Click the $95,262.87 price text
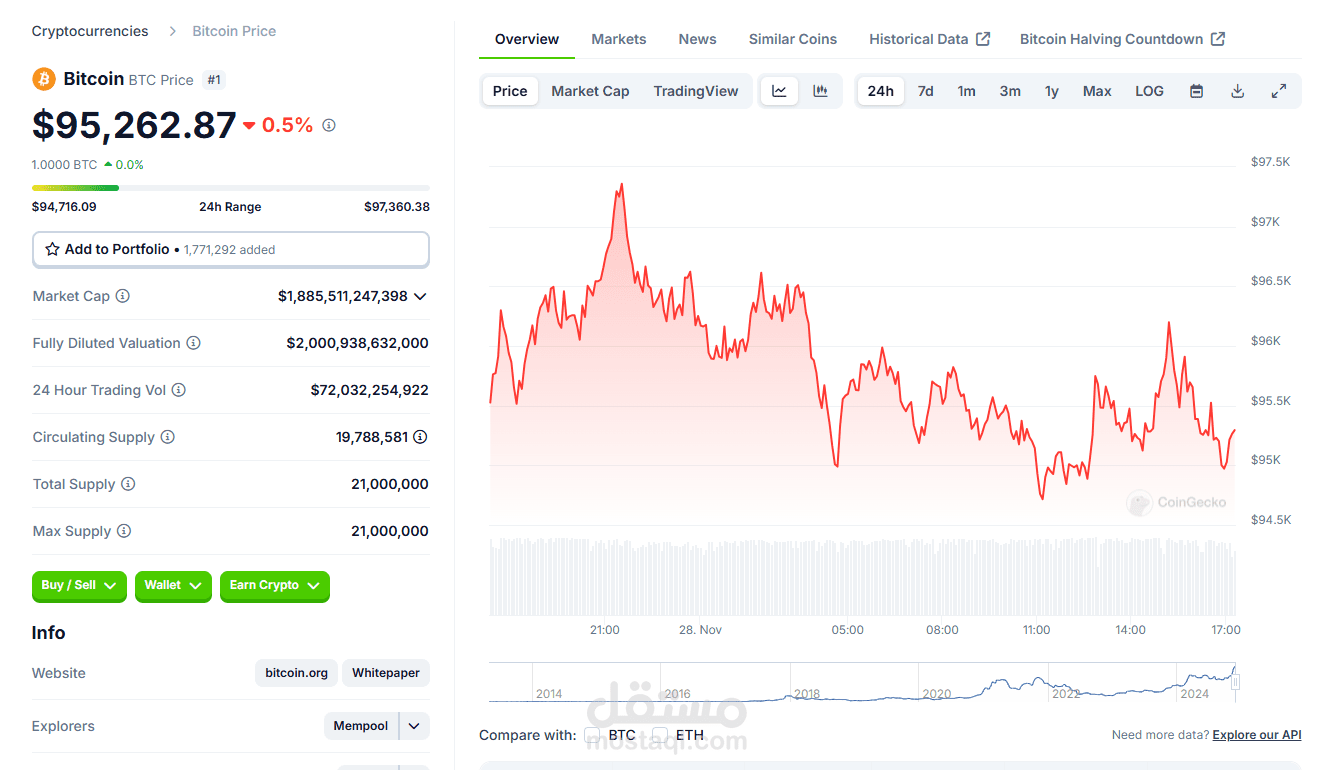 click(134, 125)
